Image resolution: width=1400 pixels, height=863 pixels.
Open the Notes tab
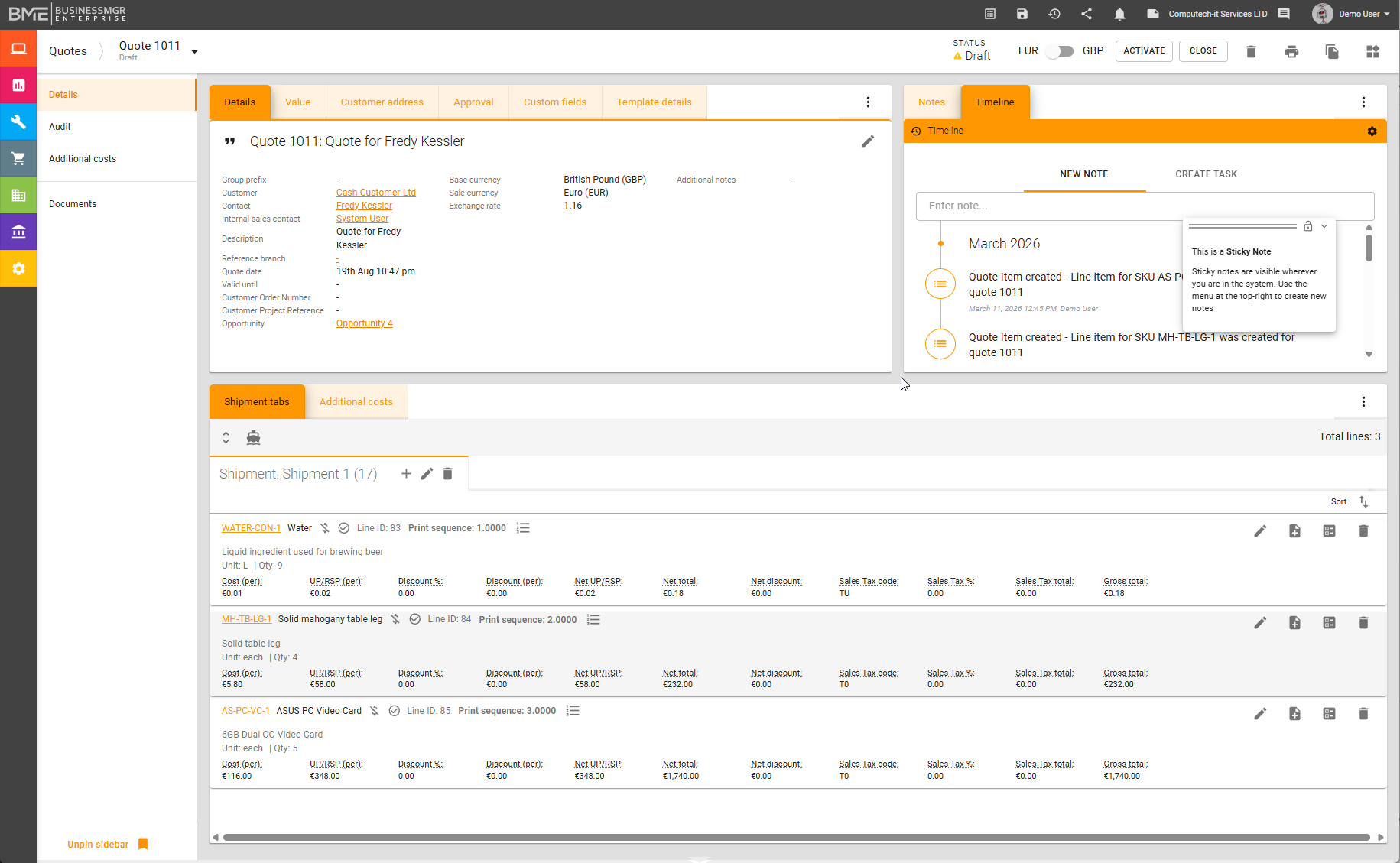(931, 102)
